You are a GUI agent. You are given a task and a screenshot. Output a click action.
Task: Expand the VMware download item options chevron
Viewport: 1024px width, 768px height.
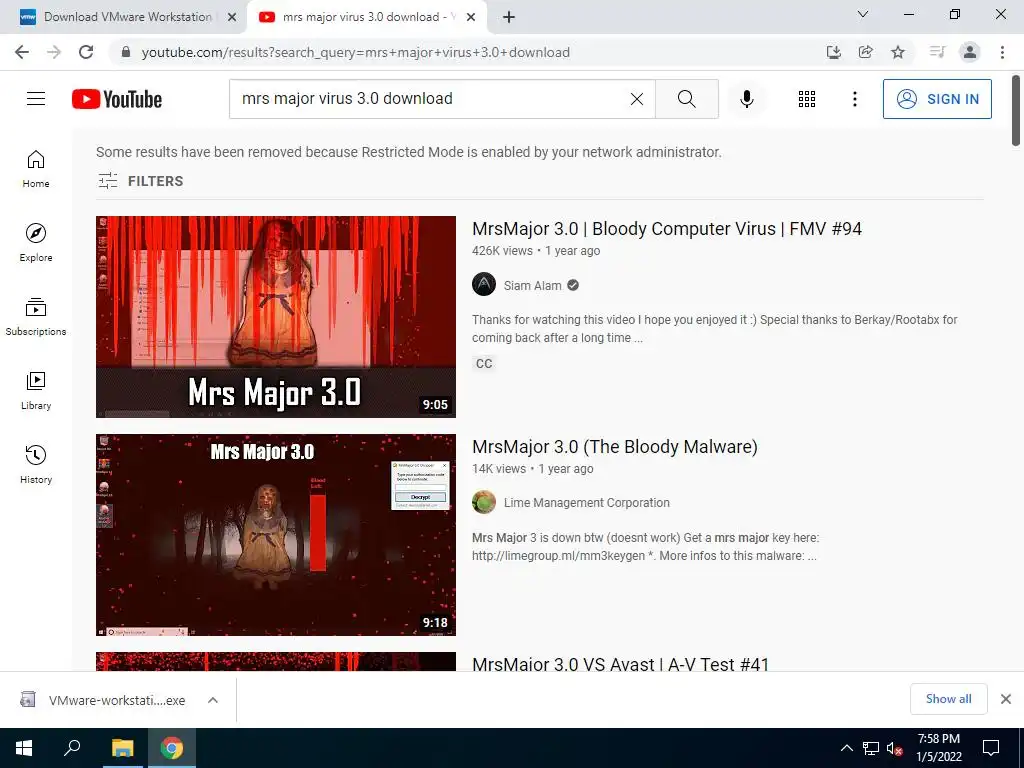212,700
